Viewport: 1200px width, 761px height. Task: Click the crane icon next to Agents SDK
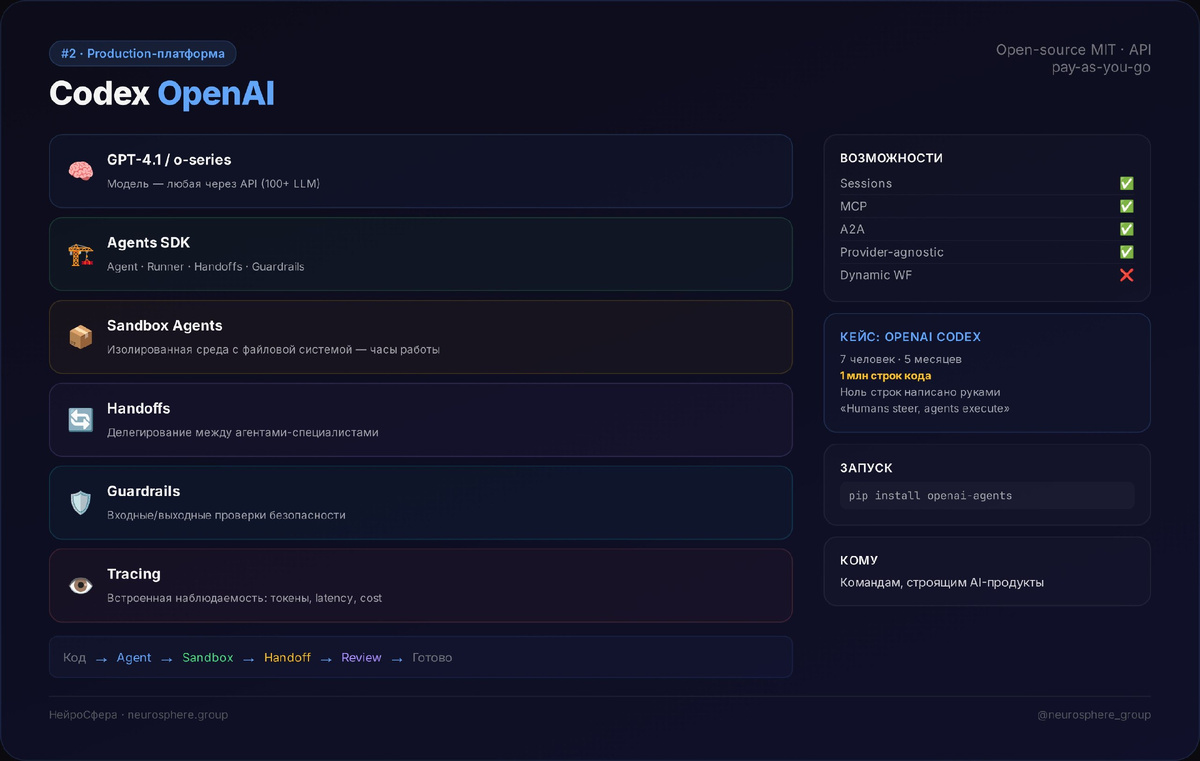(81, 254)
